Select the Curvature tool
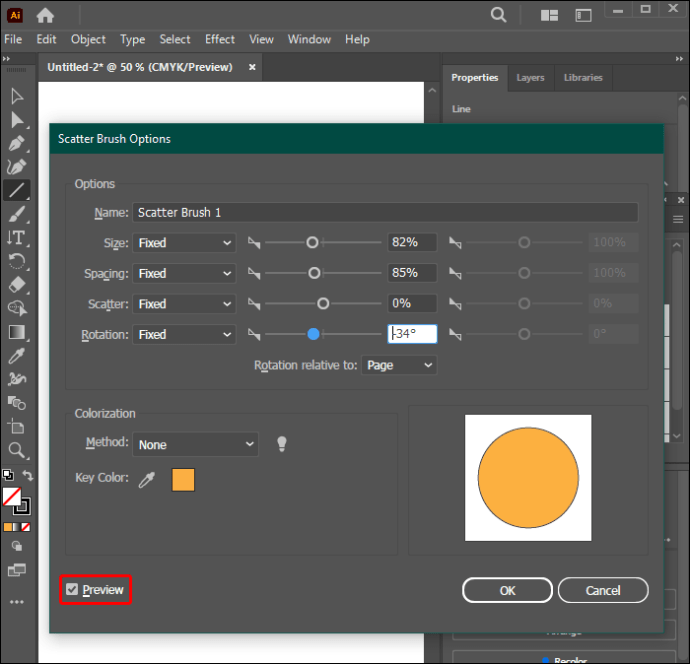The image size is (690, 664). coord(17,167)
